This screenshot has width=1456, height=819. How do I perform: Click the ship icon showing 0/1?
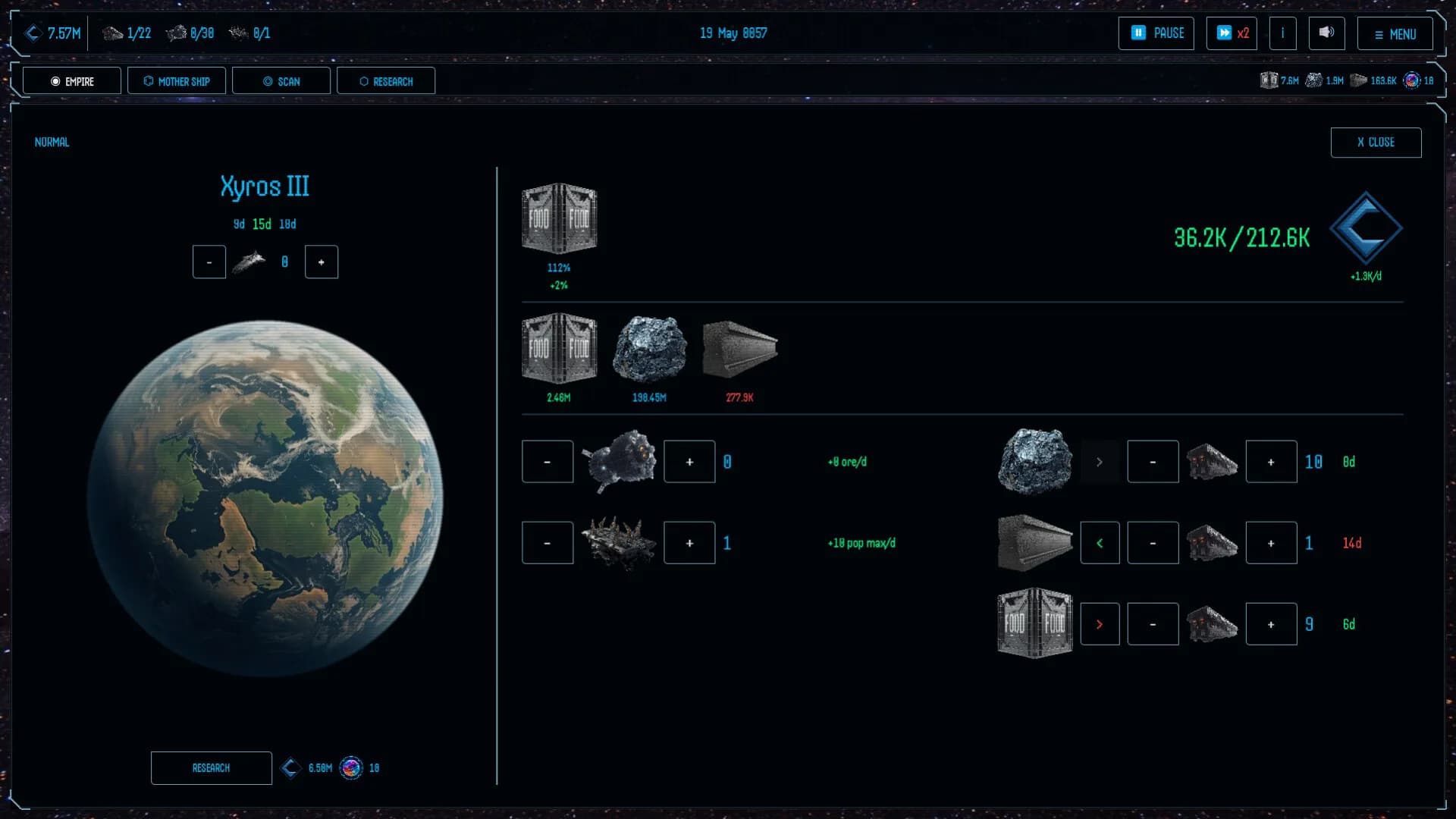click(x=239, y=33)
